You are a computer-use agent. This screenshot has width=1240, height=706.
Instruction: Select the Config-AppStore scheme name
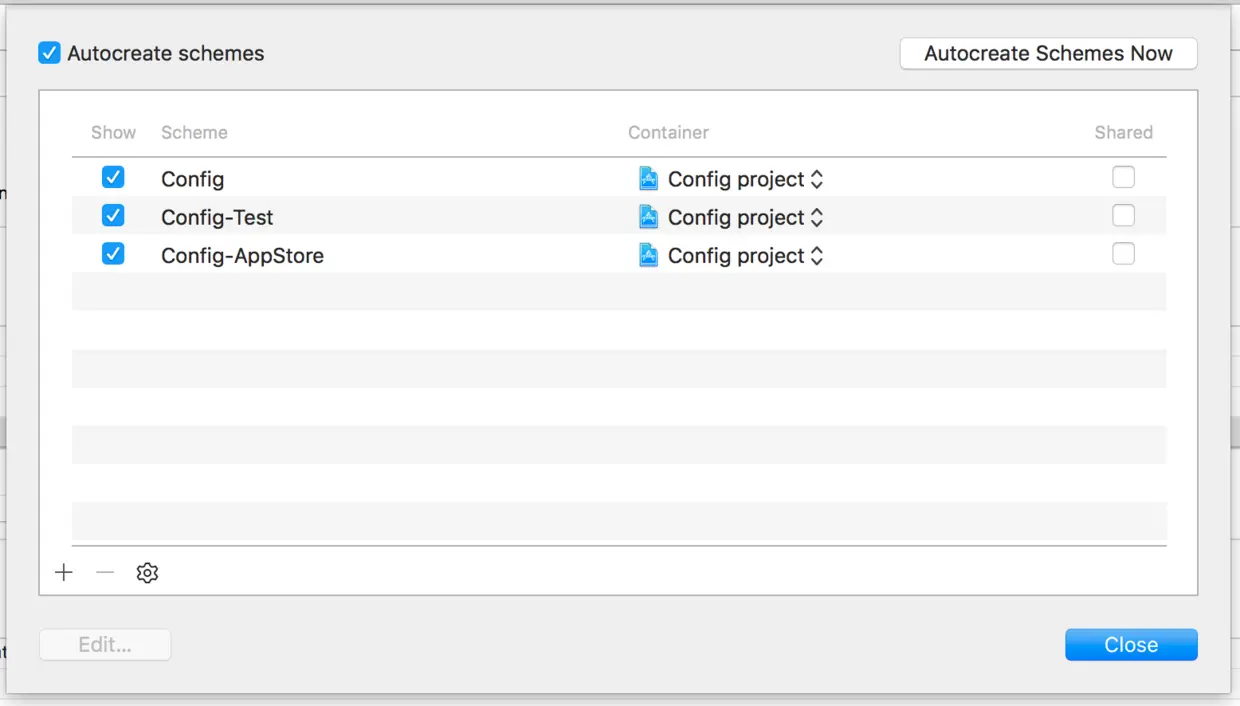coord(242,256)
